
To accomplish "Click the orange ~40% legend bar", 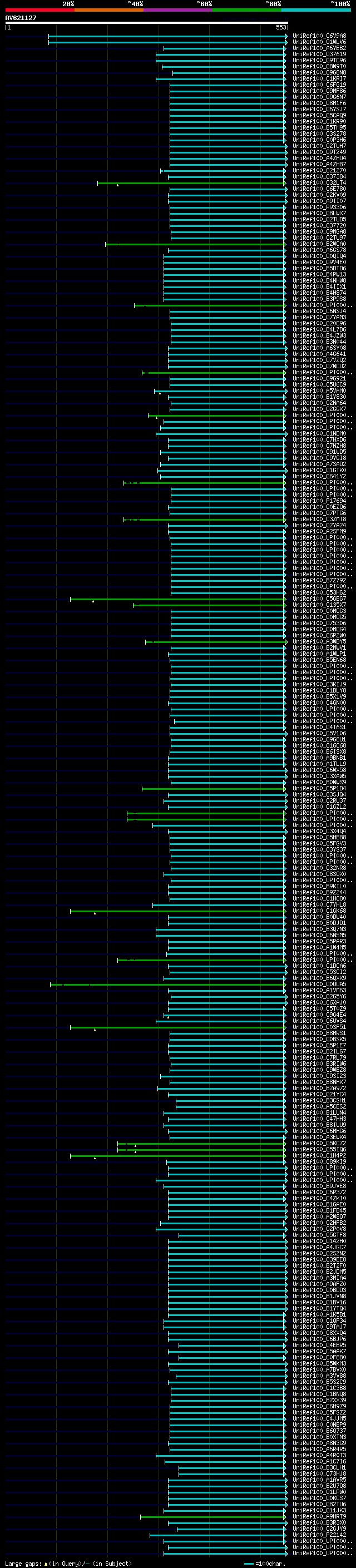I will point(109,10).
